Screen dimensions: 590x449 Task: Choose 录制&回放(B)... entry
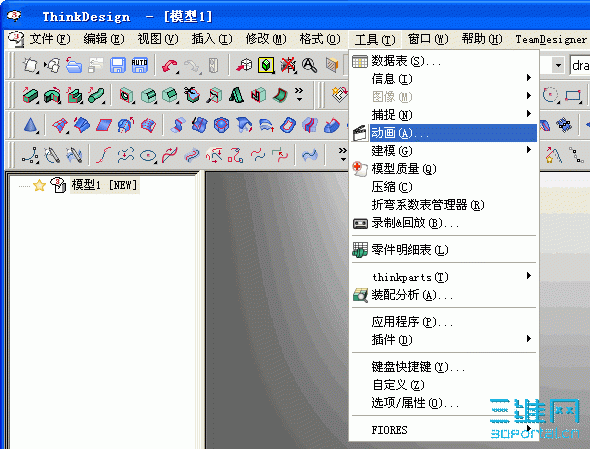click(444, 223)
